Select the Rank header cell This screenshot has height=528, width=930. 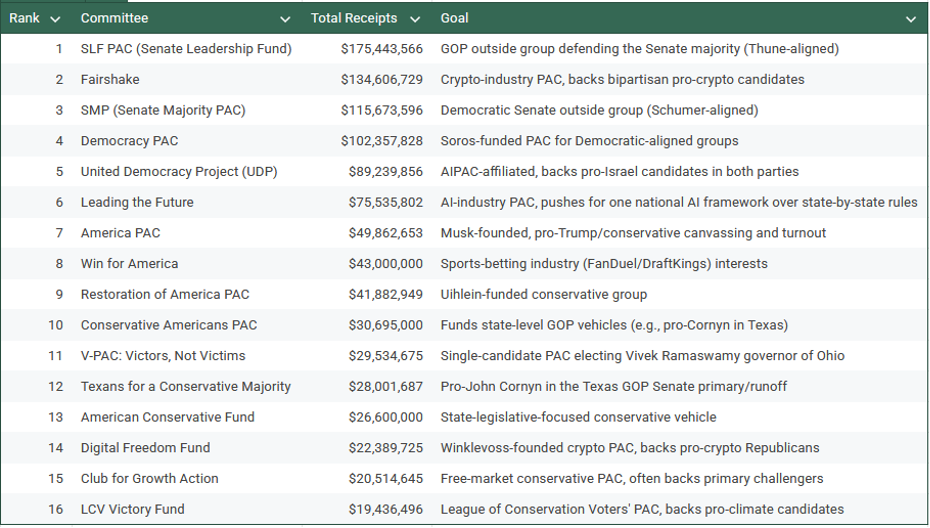tap(36, 18)
